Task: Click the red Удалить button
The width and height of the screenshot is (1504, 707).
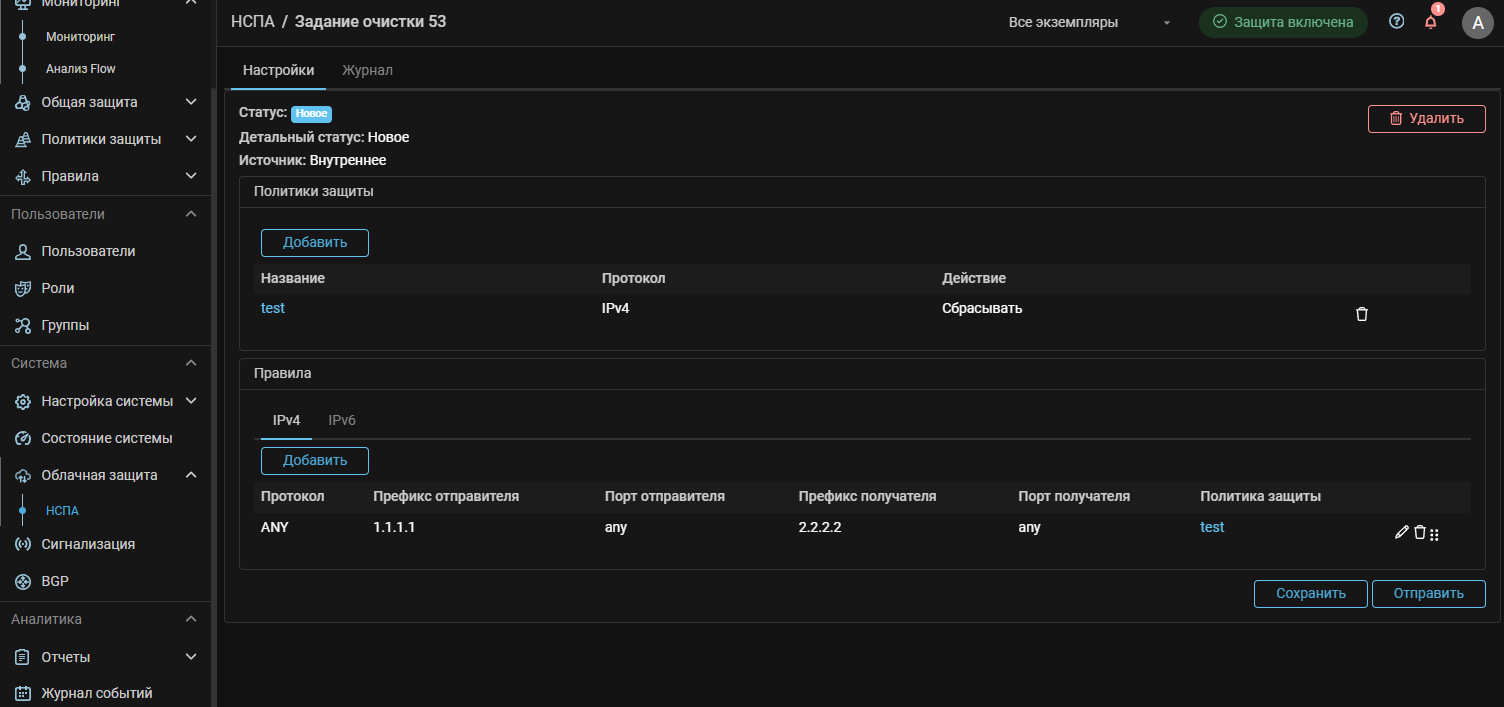Action: (1426, 118)
